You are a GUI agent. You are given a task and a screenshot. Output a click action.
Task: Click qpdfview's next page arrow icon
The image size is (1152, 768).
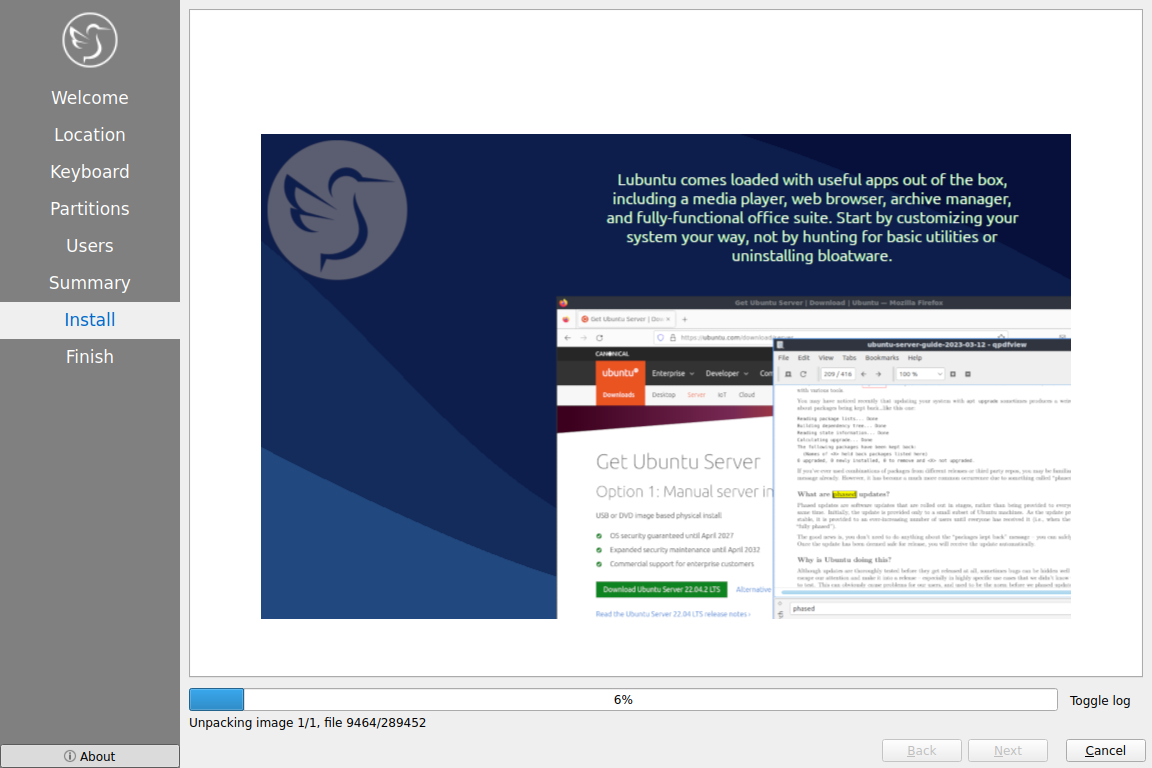(878, 374)
